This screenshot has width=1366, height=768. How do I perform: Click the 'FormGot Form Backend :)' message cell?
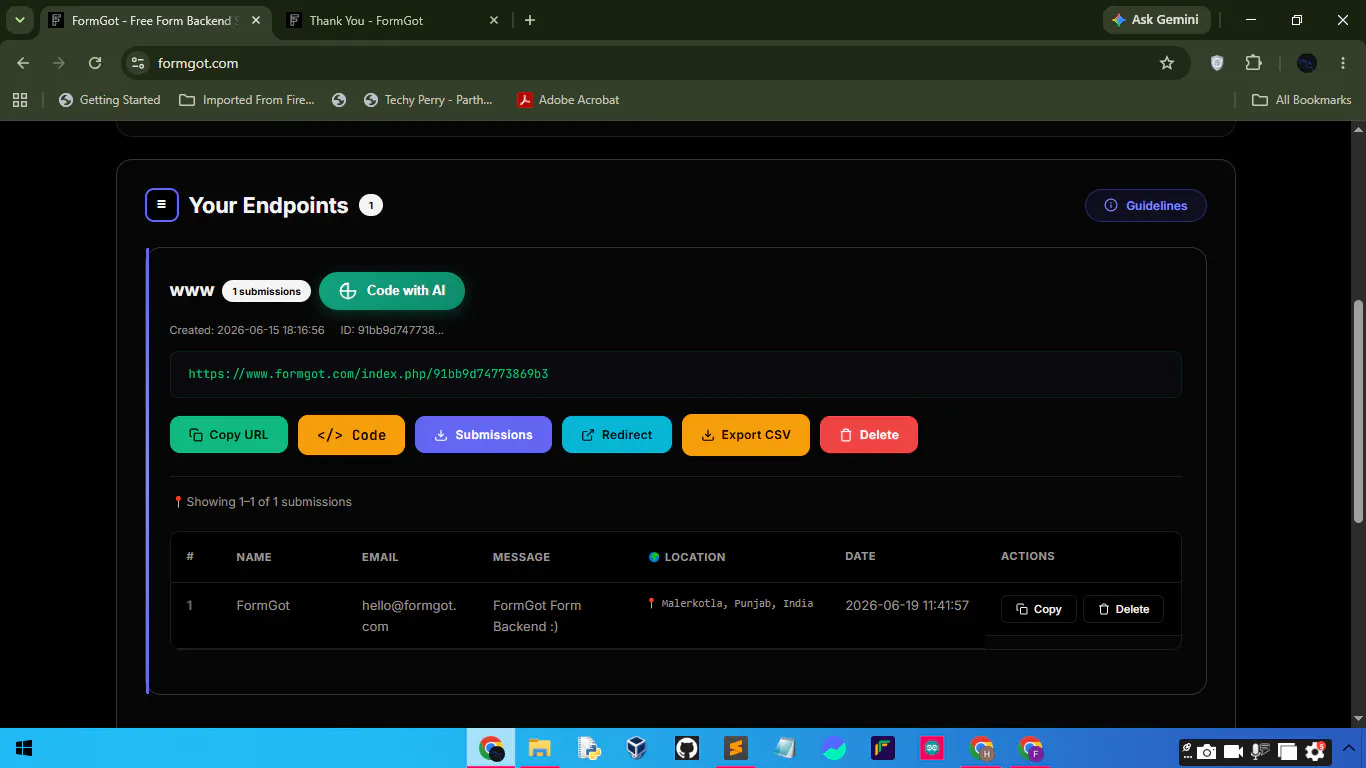click(x=537, y=616)
